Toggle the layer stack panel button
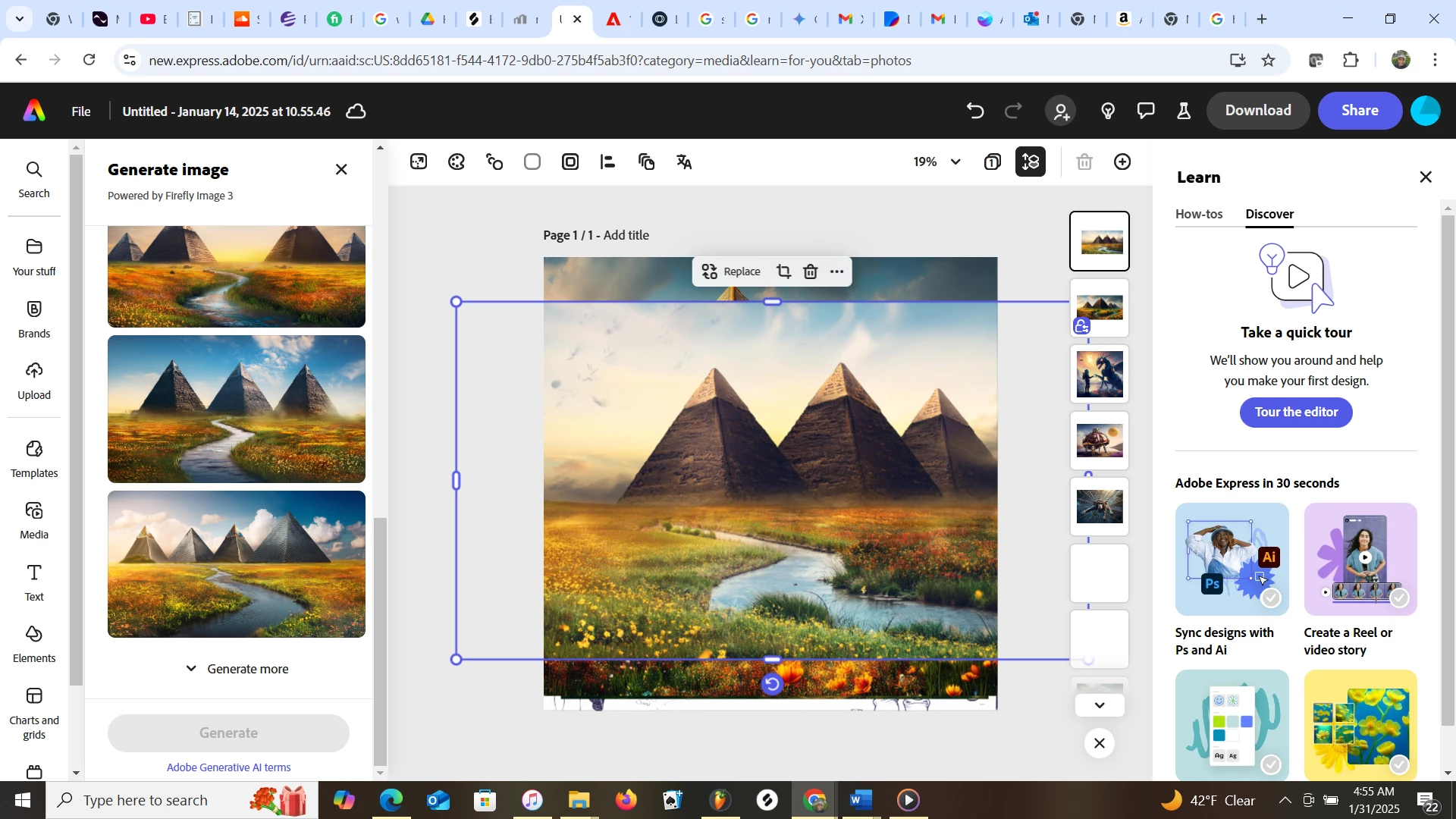The width and height of the screenshot is (1456, 819). (x=1031, y=162)
